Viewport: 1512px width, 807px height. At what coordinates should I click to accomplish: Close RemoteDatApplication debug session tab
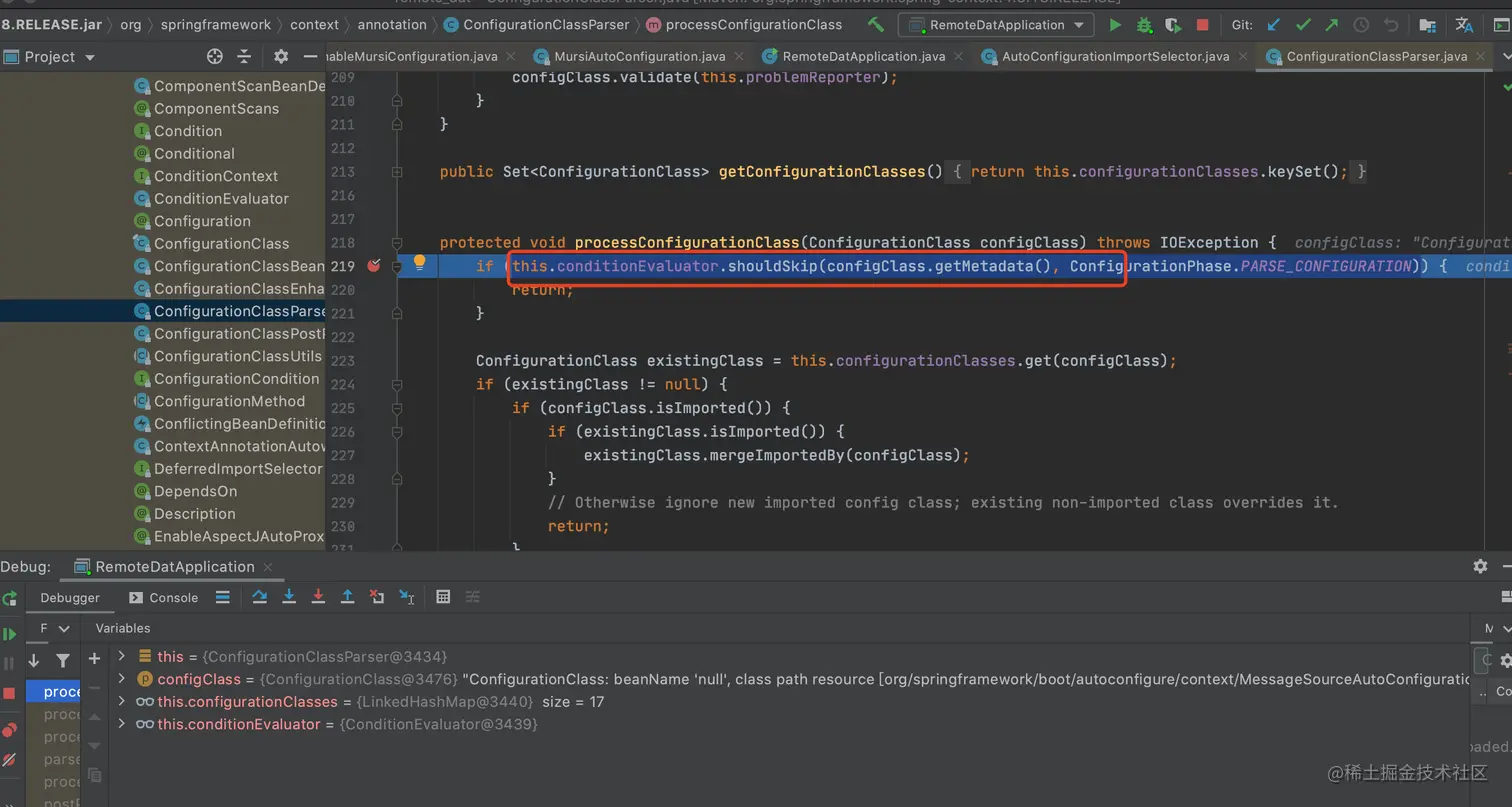[268, 567]
